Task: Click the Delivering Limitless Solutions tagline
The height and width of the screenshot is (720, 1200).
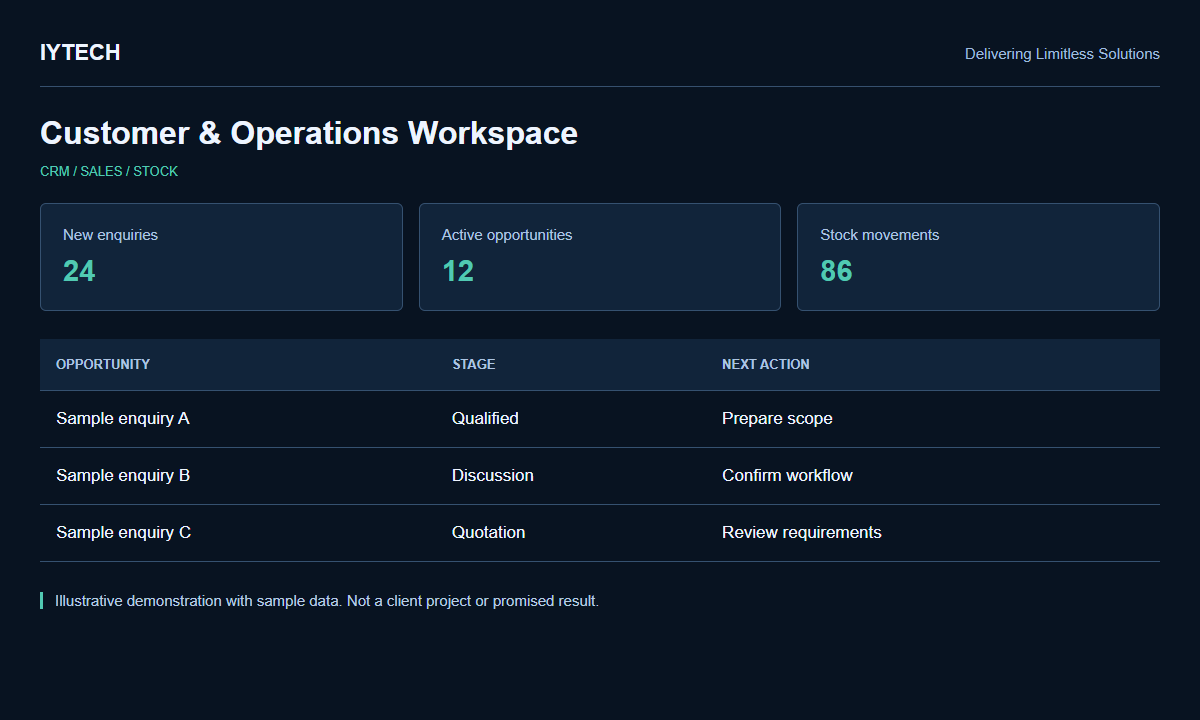Action: click(x=1062, y=54)
